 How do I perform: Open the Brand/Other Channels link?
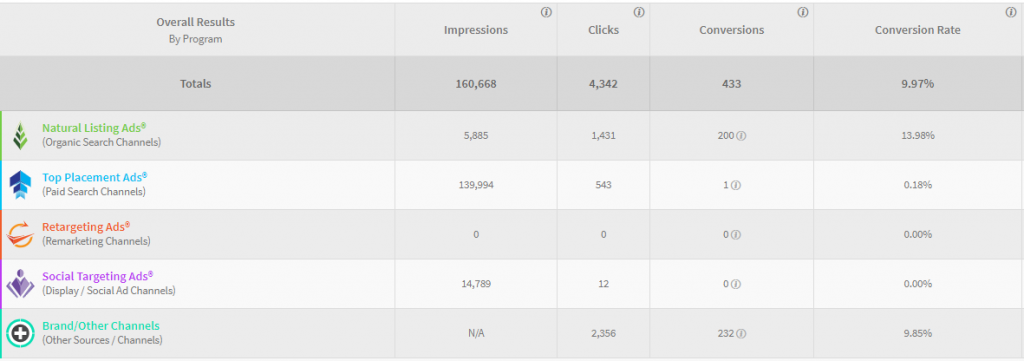coord(101,326)
